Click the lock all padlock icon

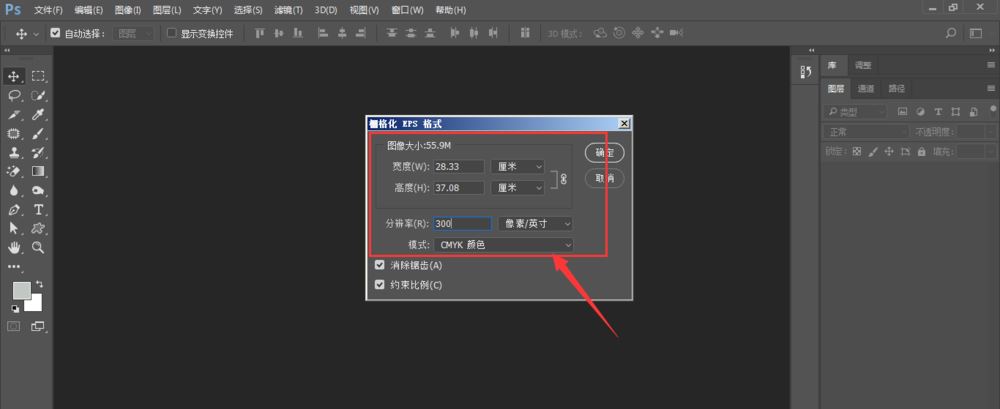pyautogui.click(x=921, y=152)
